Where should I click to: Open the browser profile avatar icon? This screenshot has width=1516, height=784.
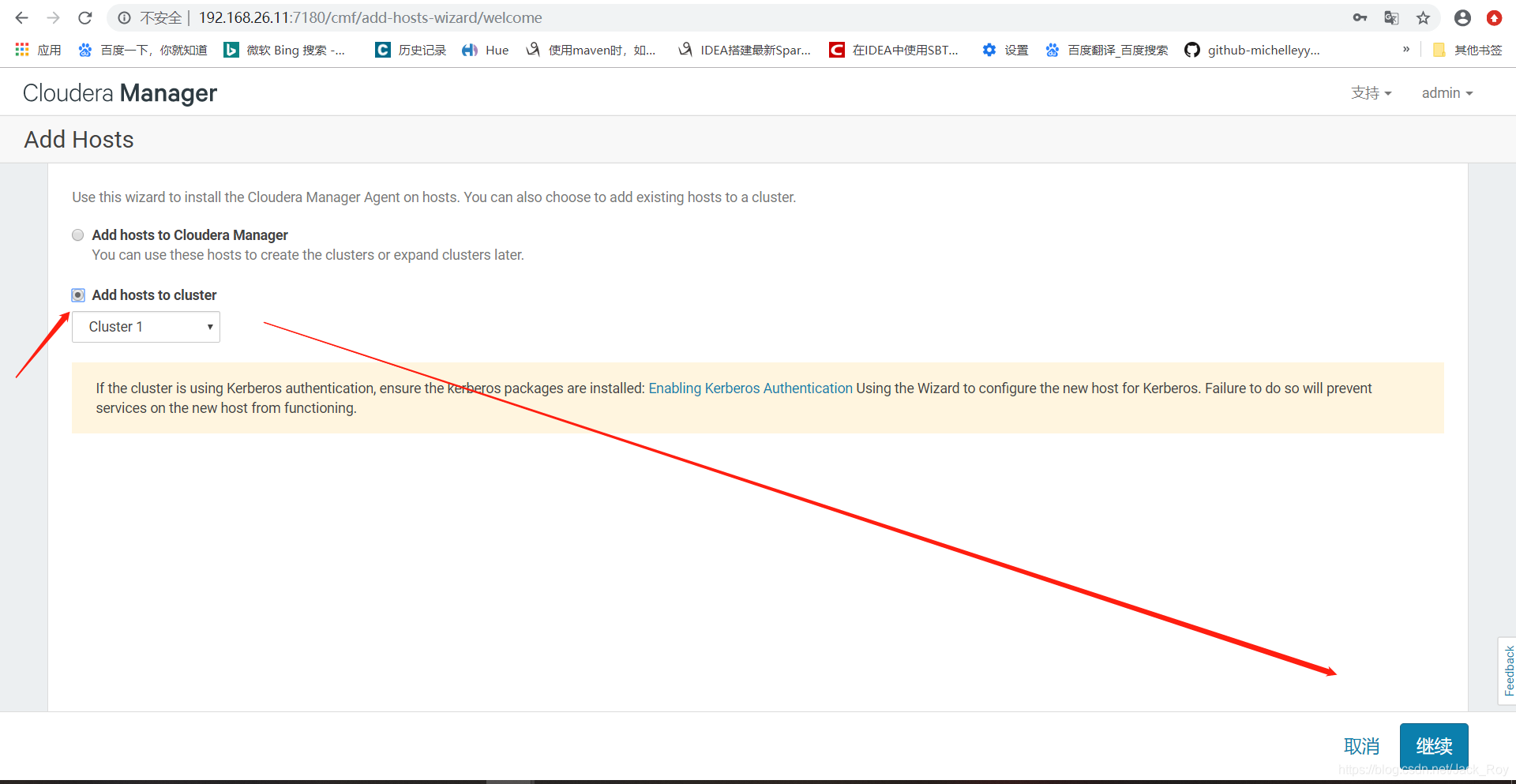[1462, 17]
